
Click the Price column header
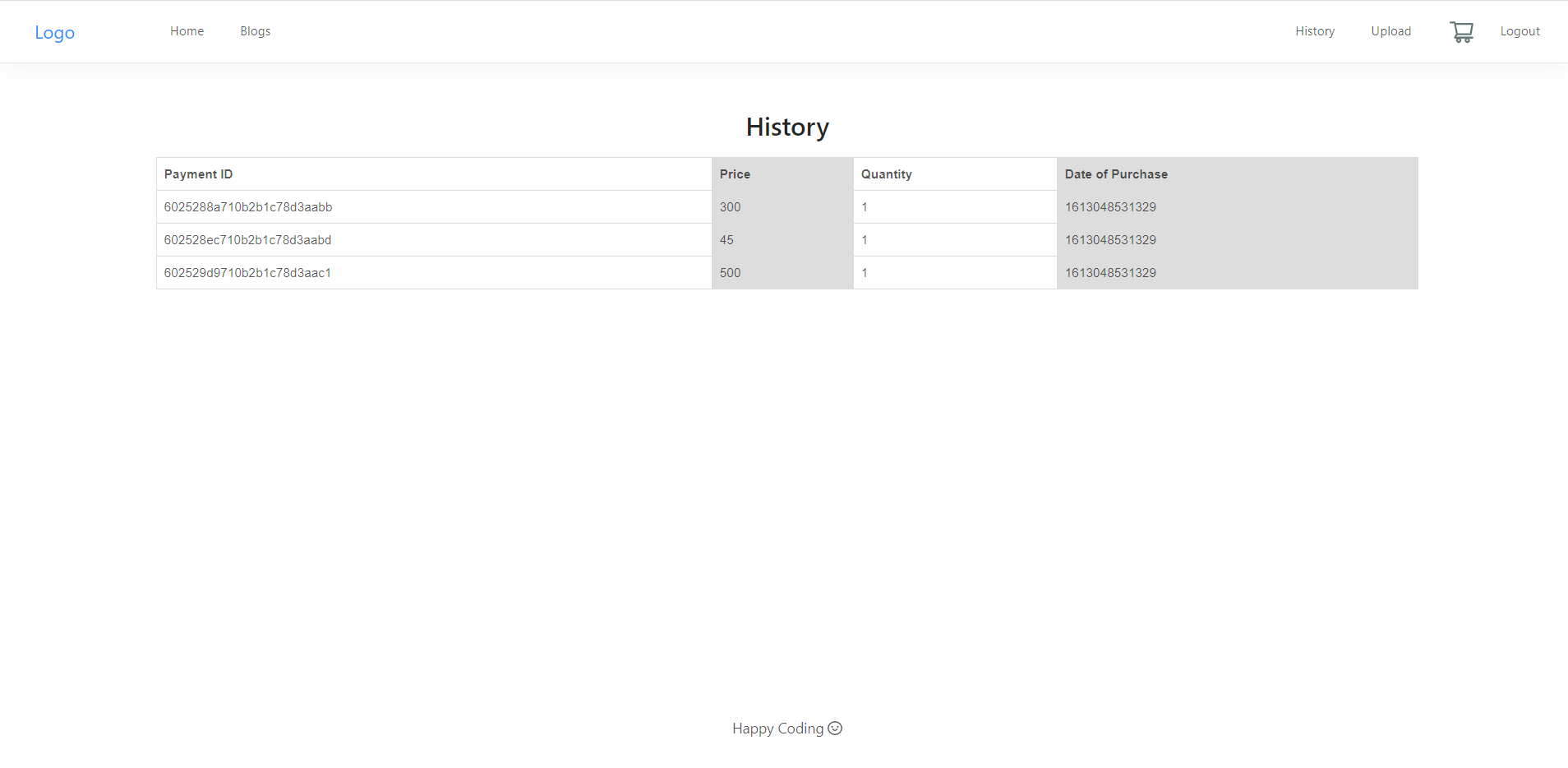point(734,173)
